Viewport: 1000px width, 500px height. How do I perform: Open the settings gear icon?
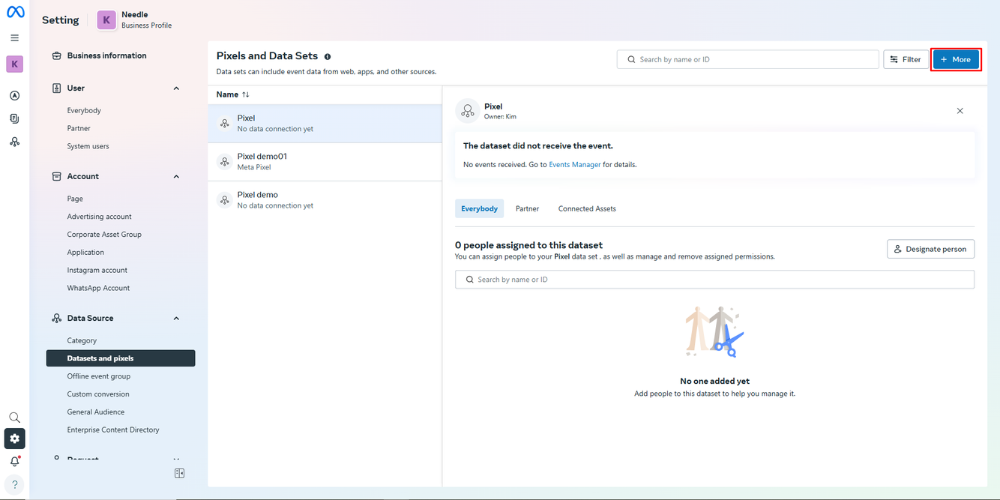tap(14, 438)
